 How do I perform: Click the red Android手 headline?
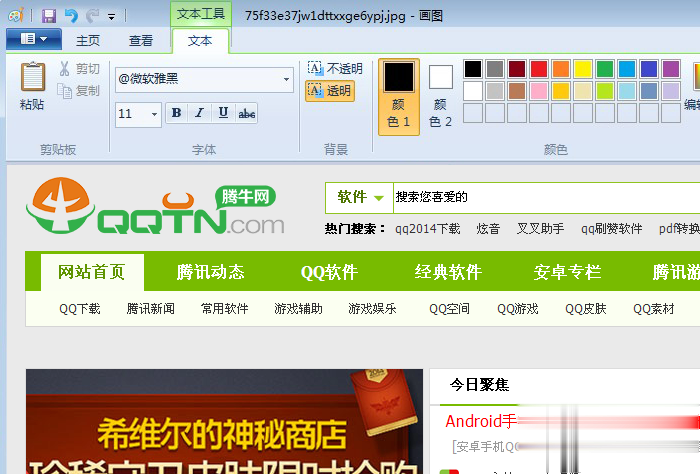[x=481, y=421]
